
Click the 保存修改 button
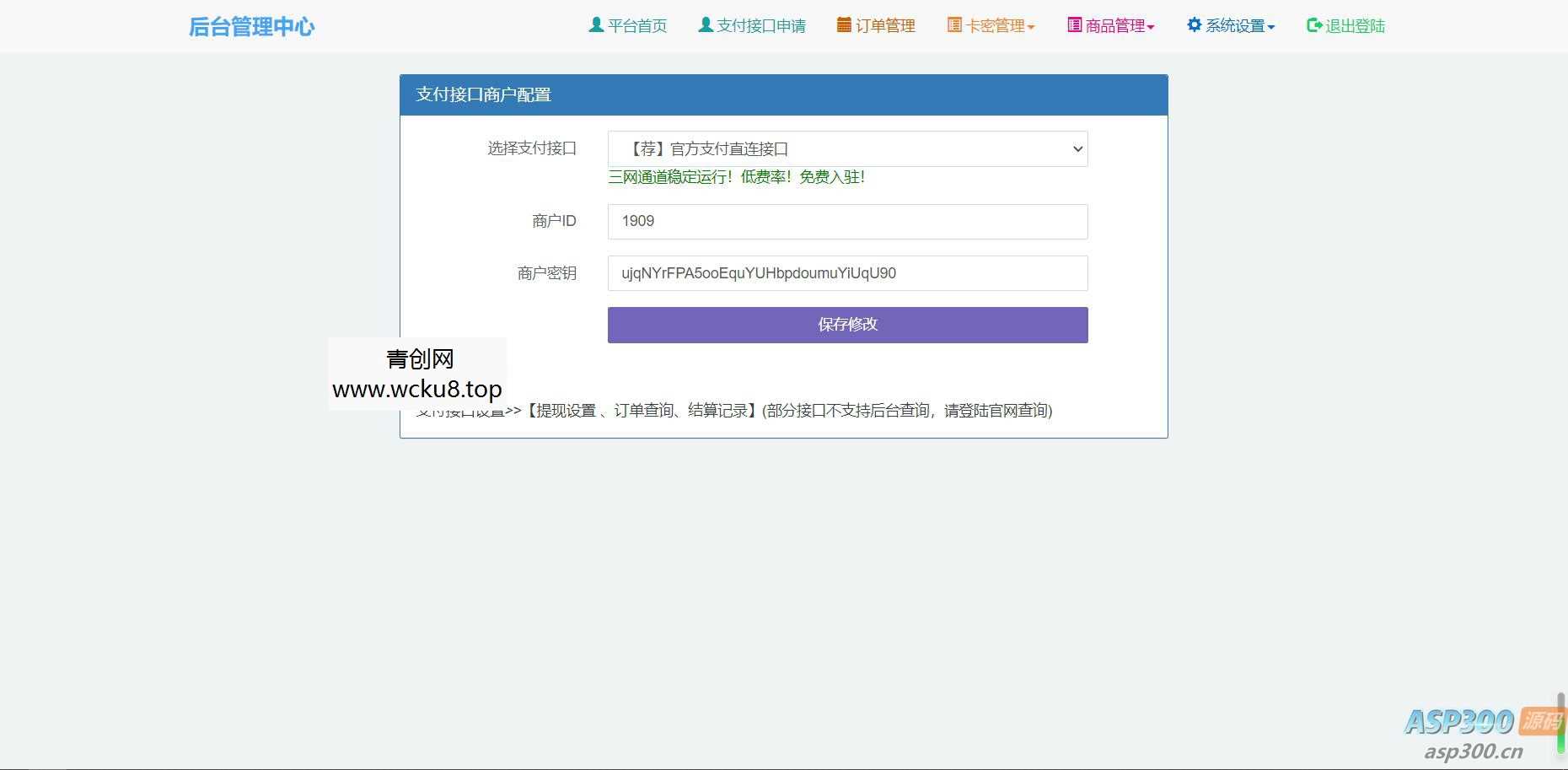click(x=847, y=325)
